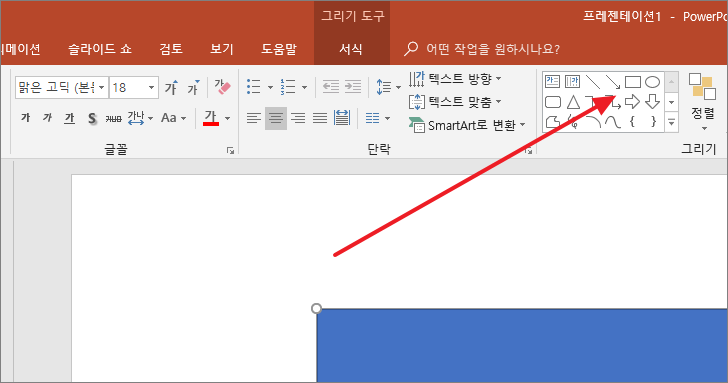Screen dimensions: 728x383
Task: Toggle underline formatting
Action: tap(69, 118)
